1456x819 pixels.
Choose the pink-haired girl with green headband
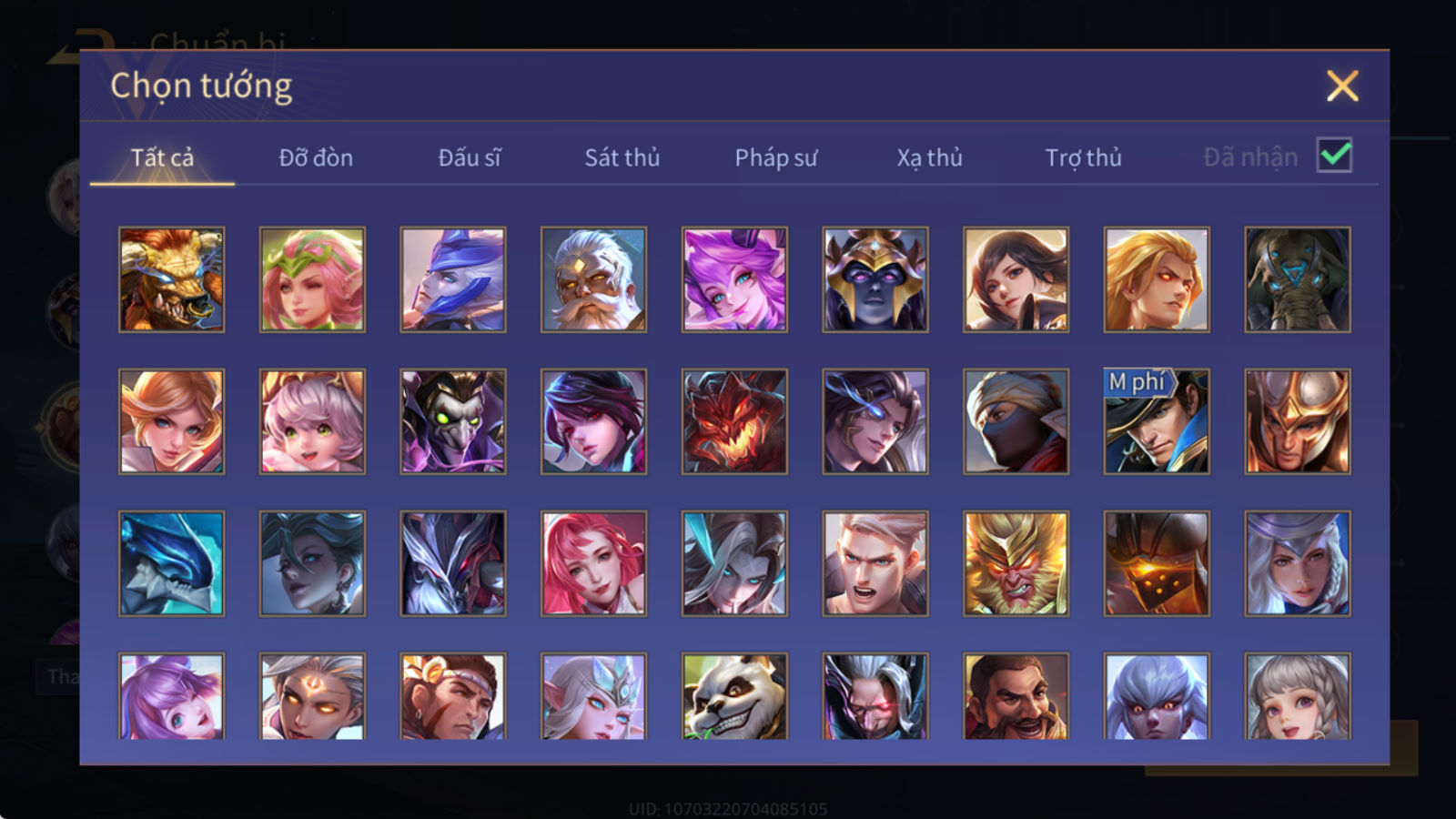click(312, 279)
